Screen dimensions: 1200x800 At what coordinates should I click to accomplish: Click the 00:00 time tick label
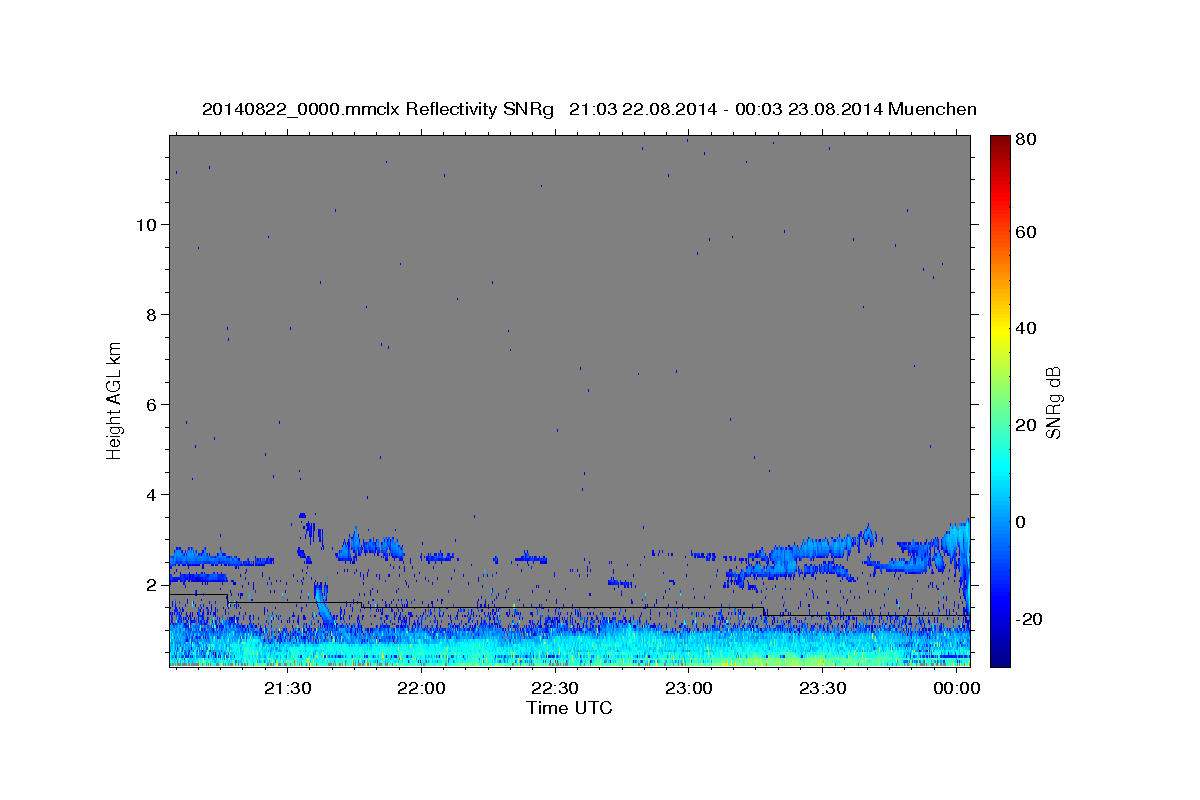[957, 689]
